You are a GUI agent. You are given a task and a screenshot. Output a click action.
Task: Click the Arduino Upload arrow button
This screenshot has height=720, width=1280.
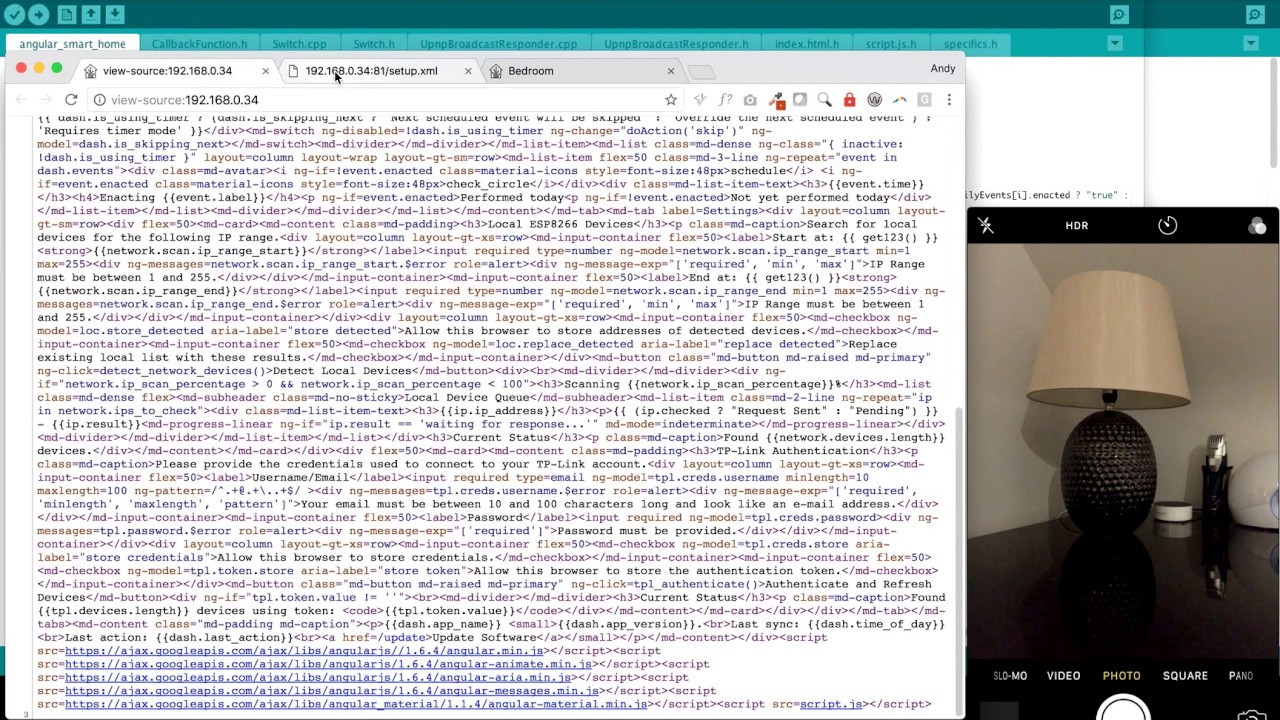(x=38, y=14)
